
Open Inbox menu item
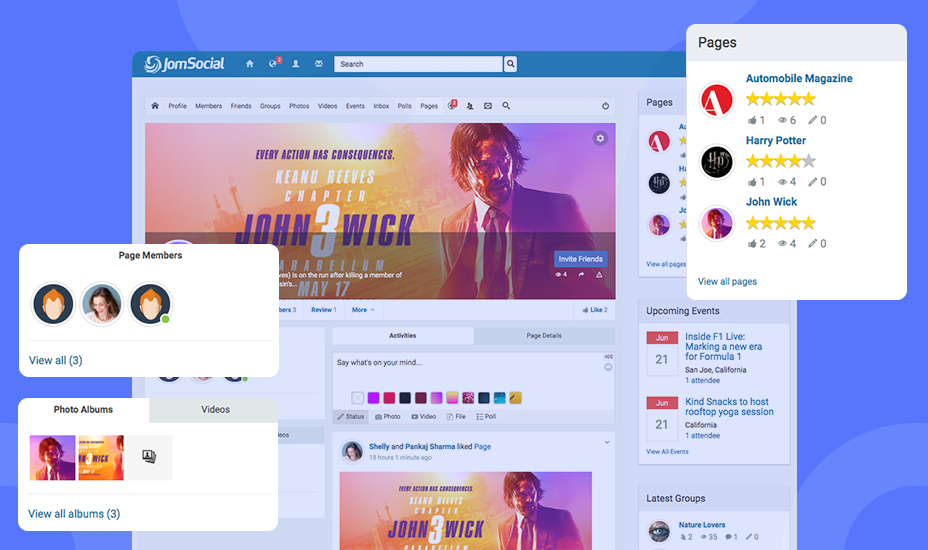click(x=381, y=106)
